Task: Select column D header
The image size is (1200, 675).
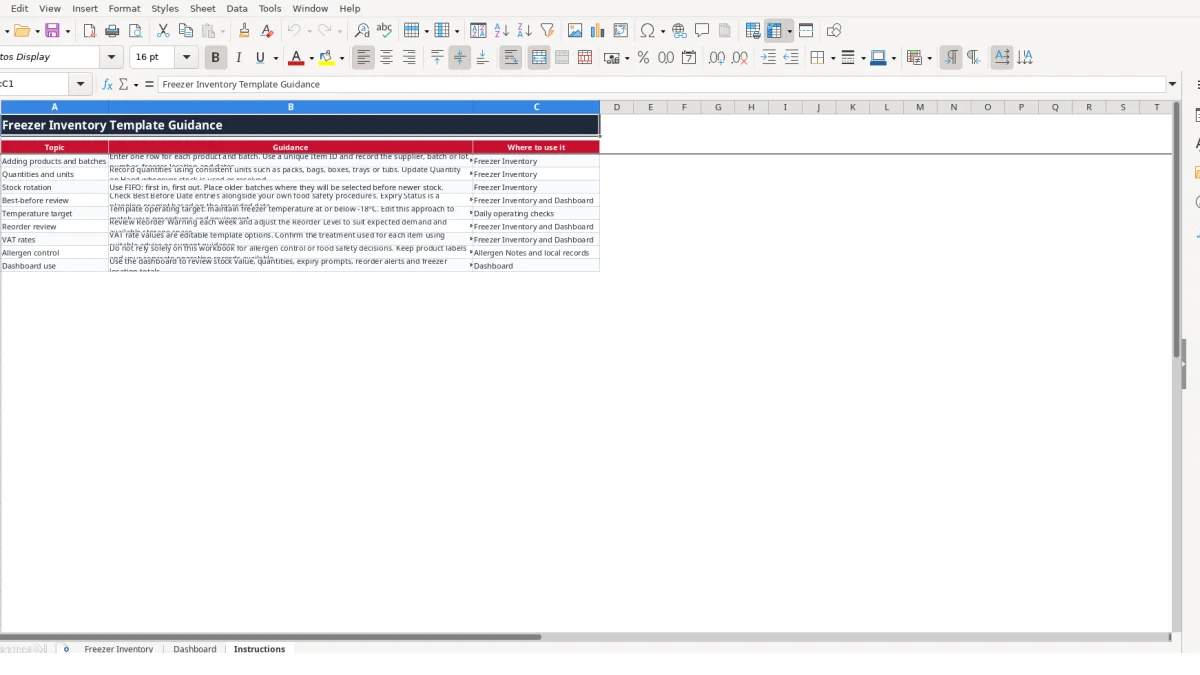Action: (x=617, y=107)
